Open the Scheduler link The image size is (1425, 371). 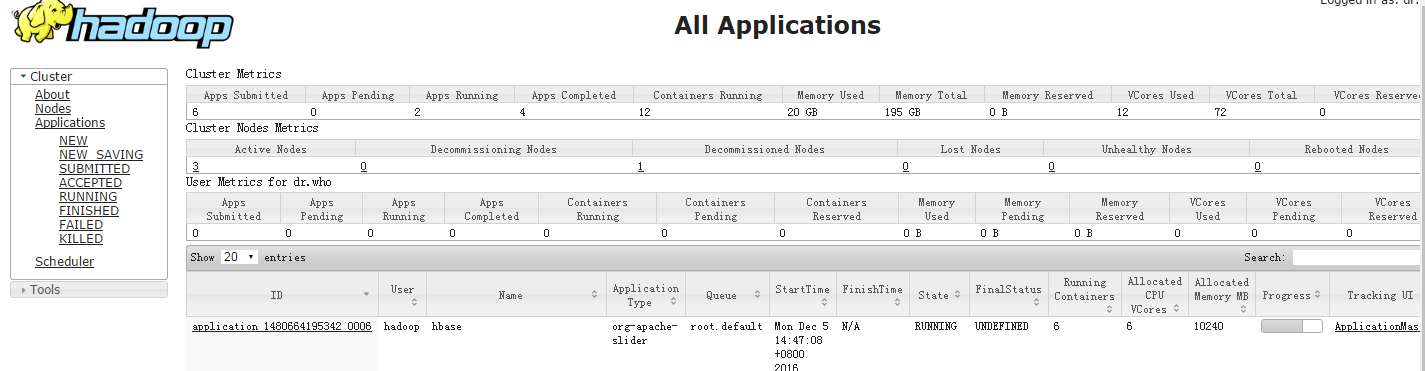[x=64, y=262]
